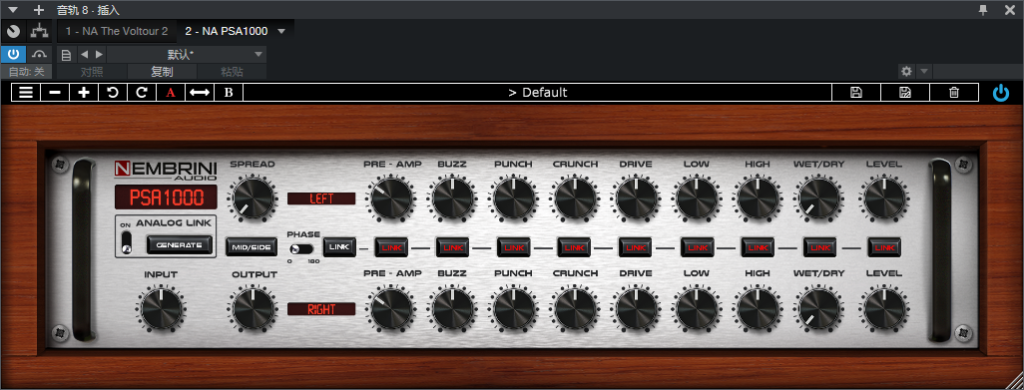Screen dimensions: 1024x390
Task: Toggle the CRUNCH LINK button
Action: pyautogui.click(x=574, y=248)
